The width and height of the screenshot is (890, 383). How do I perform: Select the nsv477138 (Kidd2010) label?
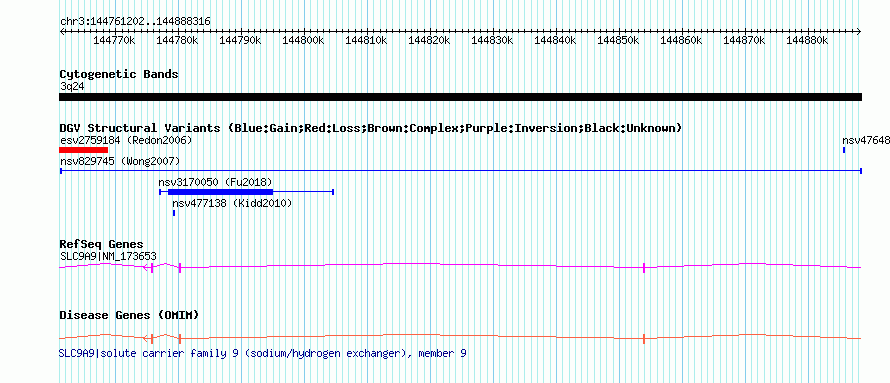tap(232, 203)
